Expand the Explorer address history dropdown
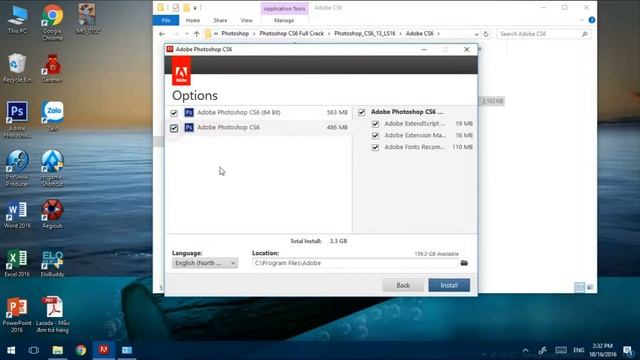This screenshot has width=640, height=360. coord(476,34)
